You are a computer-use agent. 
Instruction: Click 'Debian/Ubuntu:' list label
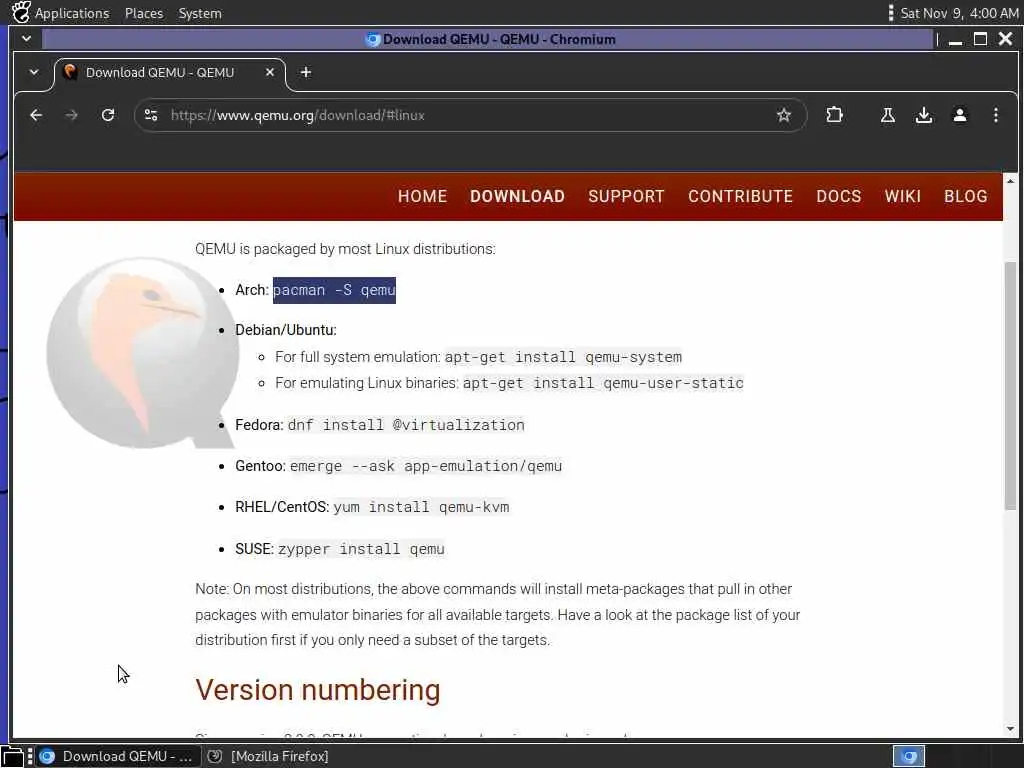tap(286, 330)
